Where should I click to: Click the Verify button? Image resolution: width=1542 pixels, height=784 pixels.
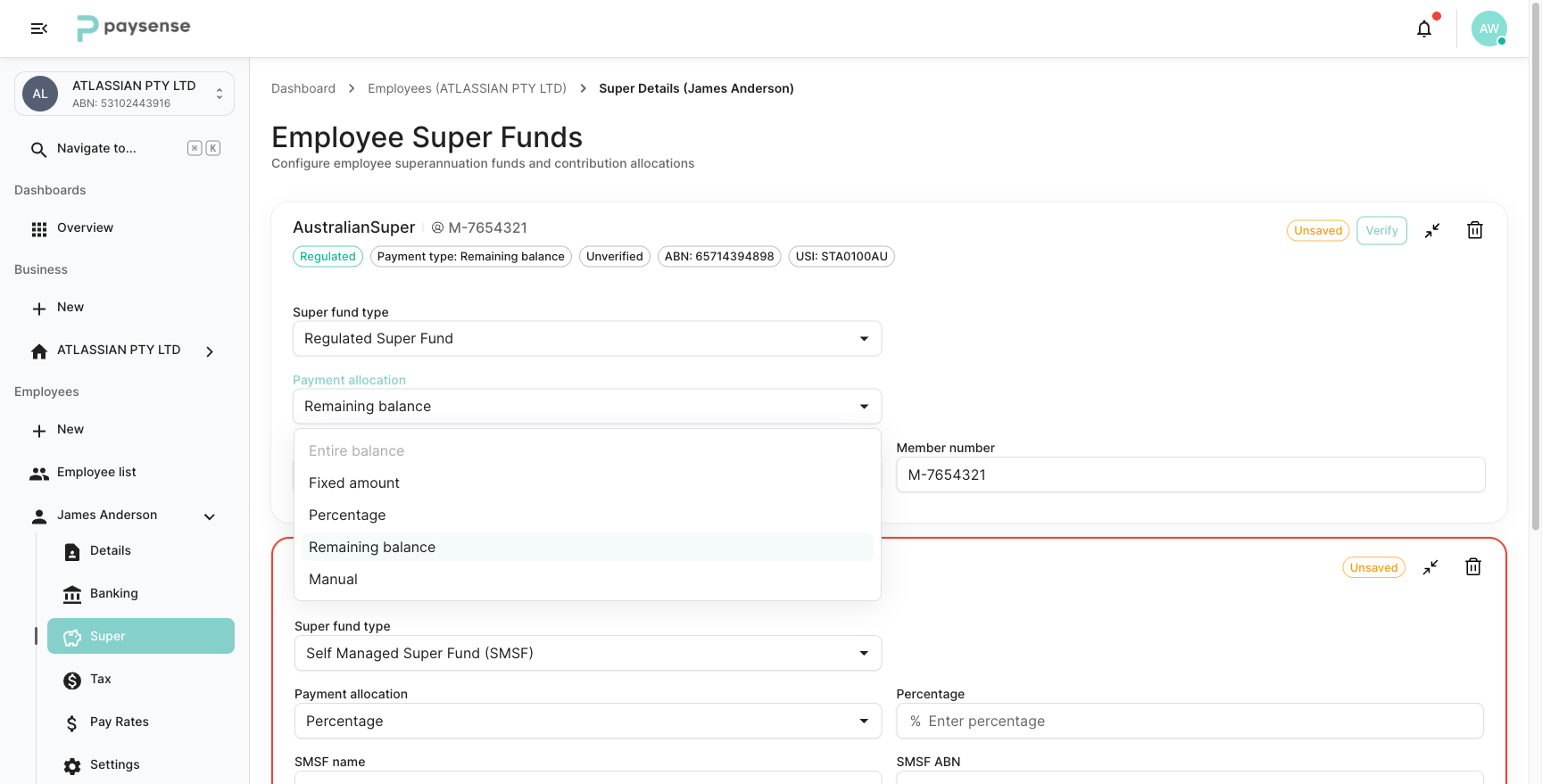pos(1381,230)
